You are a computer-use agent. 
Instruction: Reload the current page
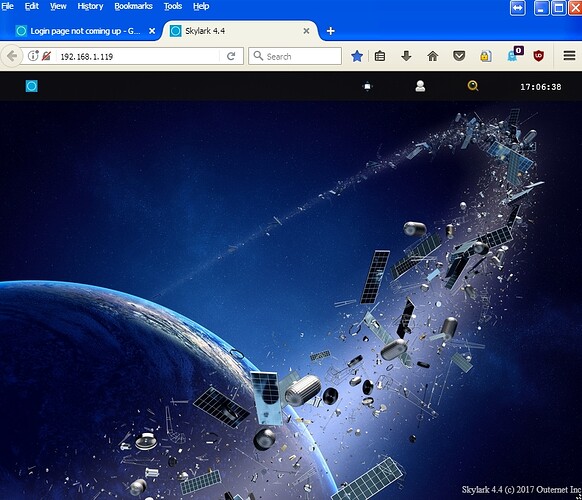coord(231,56)
